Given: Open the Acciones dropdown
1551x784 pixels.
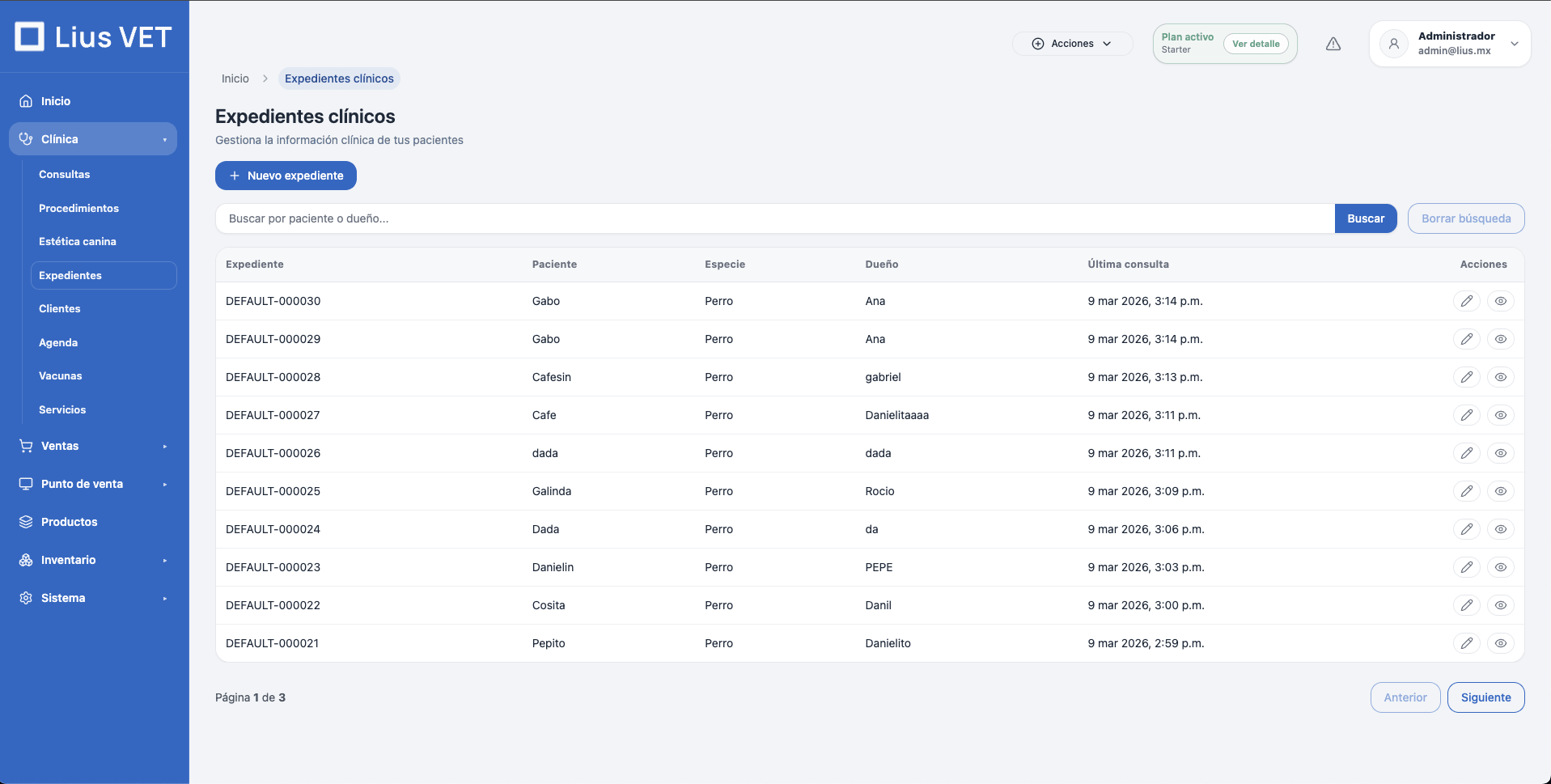Looking at the screenshot, I should click(x=1072, y=44).
